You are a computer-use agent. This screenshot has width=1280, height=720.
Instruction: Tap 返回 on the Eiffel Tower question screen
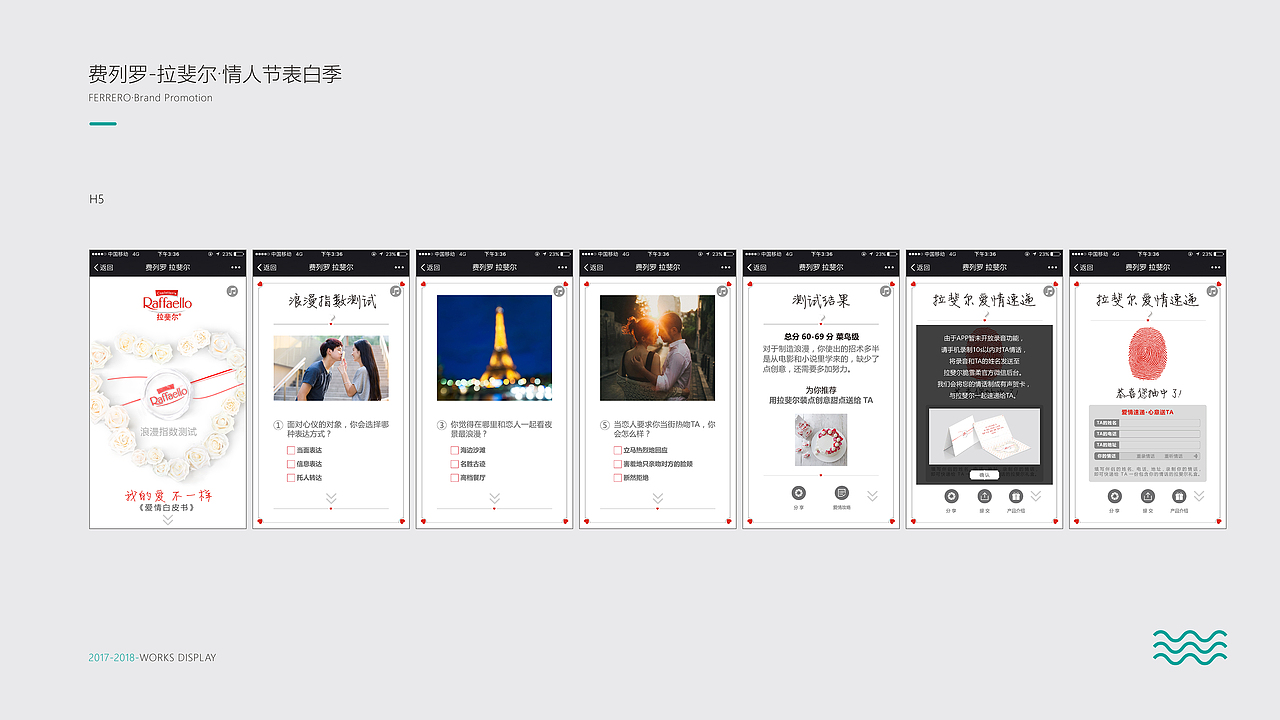click(x=430, y=268)
